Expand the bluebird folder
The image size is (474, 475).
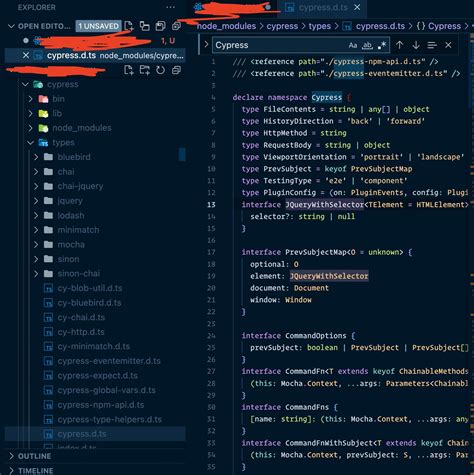pos(36,157)
